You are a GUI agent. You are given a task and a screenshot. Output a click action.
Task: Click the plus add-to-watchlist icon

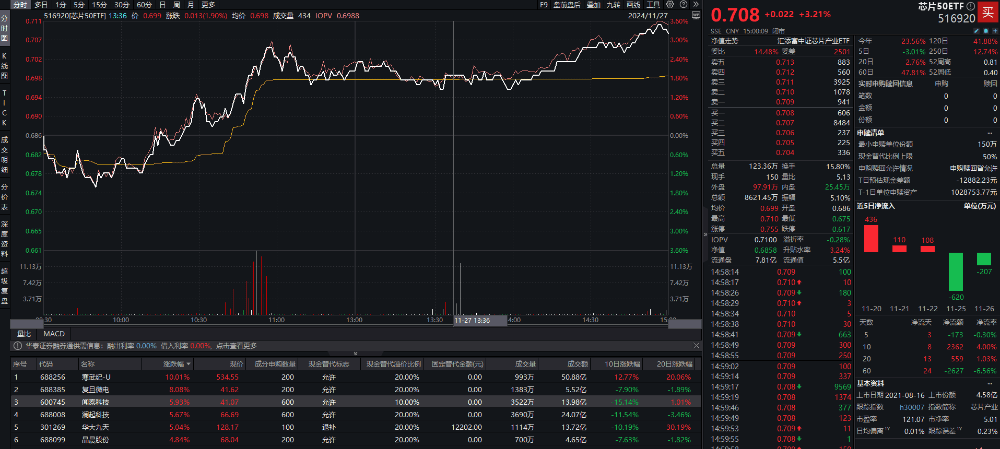tap(994, 30)
